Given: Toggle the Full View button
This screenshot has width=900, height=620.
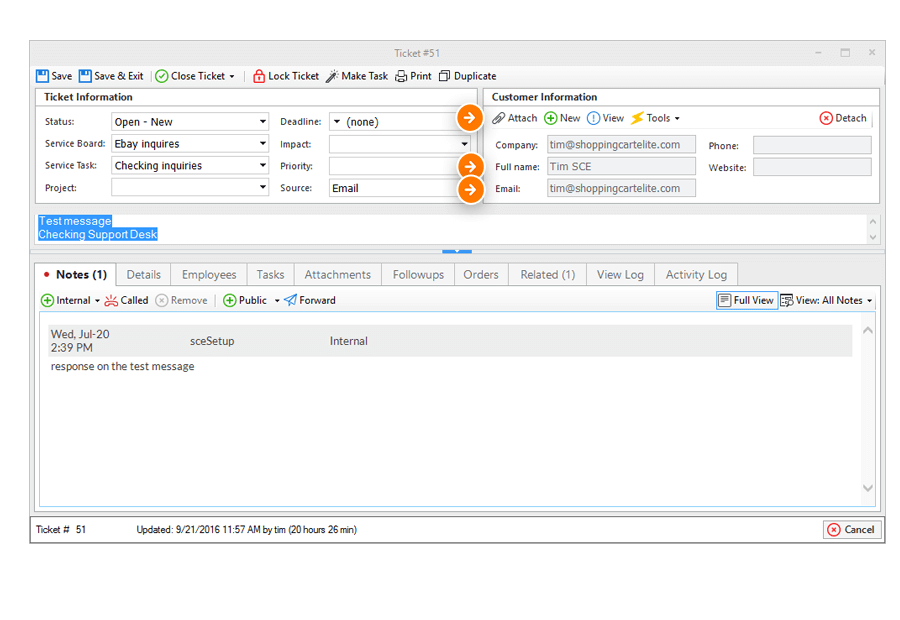Looking at the screenshot, I should 747,300.
